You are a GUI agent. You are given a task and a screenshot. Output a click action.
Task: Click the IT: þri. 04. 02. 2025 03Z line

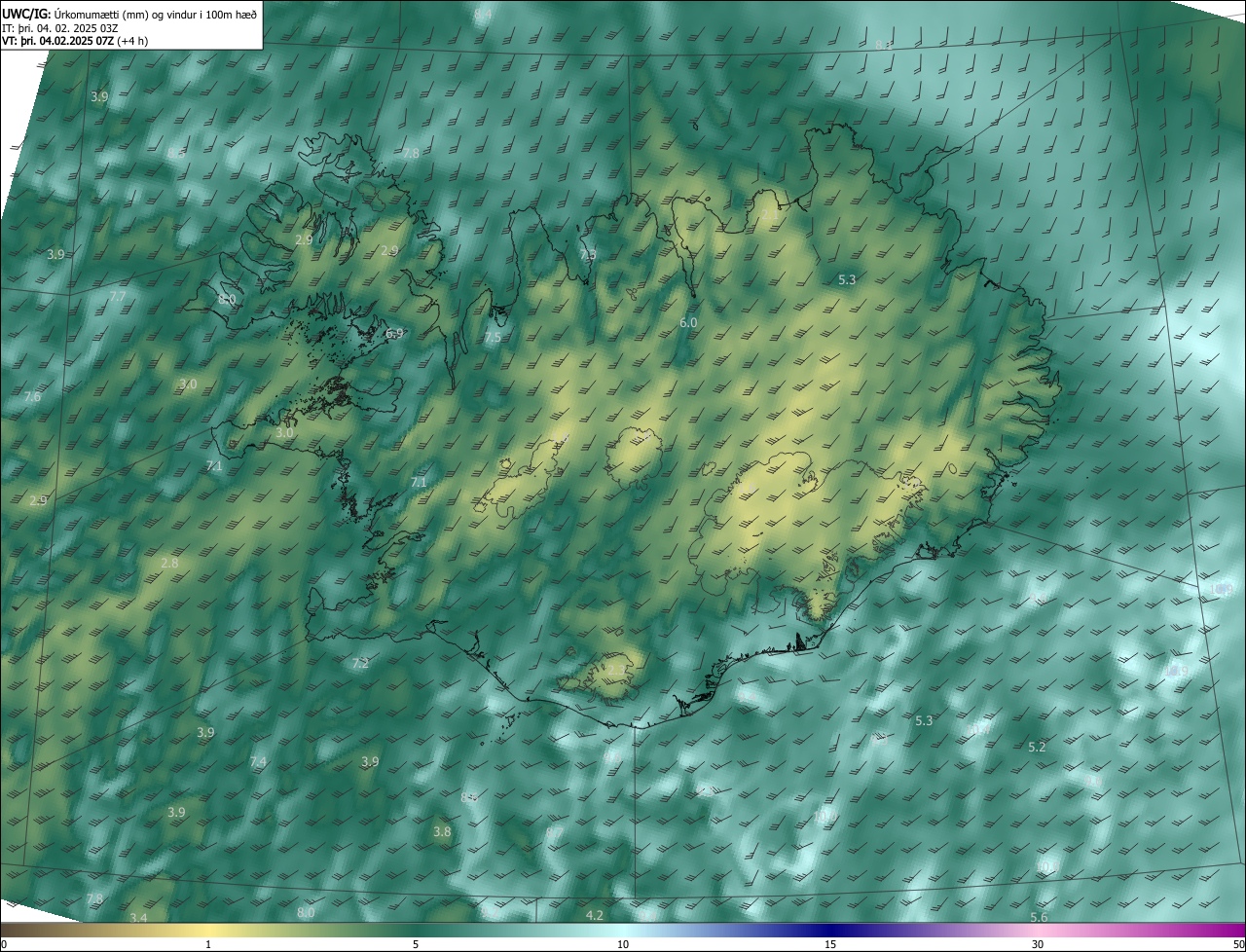pos(60,28)
